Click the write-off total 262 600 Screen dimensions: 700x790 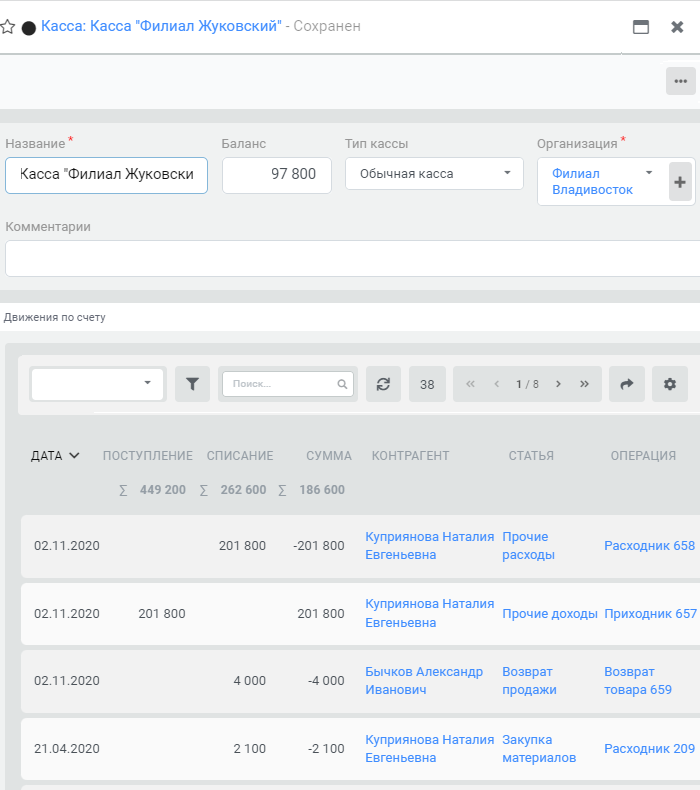tap(243, 490)
